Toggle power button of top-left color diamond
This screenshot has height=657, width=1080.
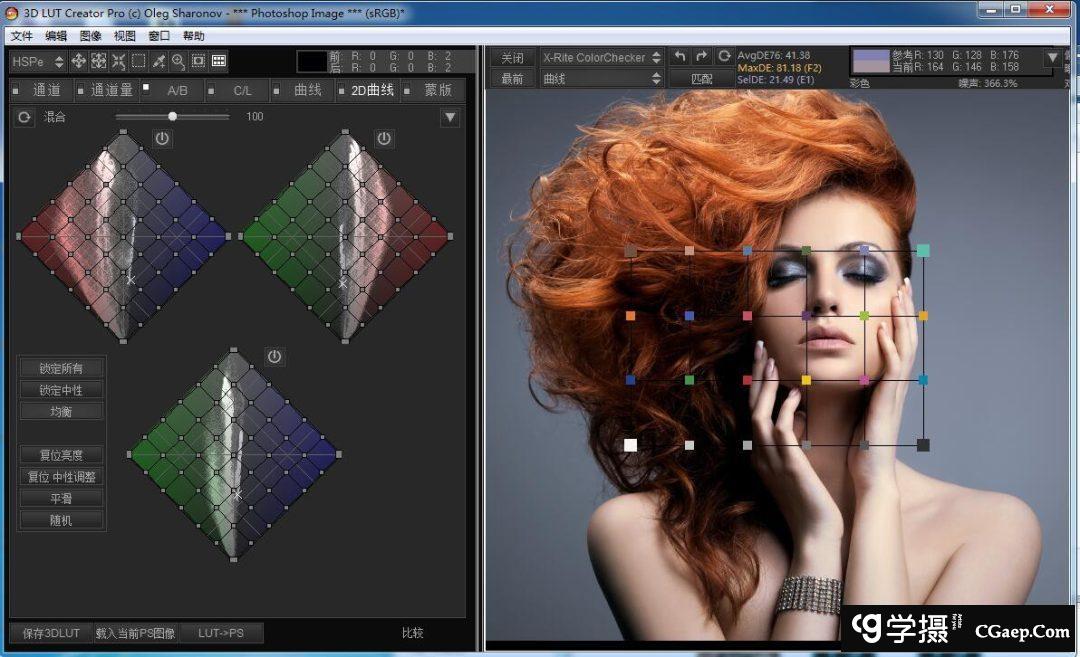click(x=162, y=139)
